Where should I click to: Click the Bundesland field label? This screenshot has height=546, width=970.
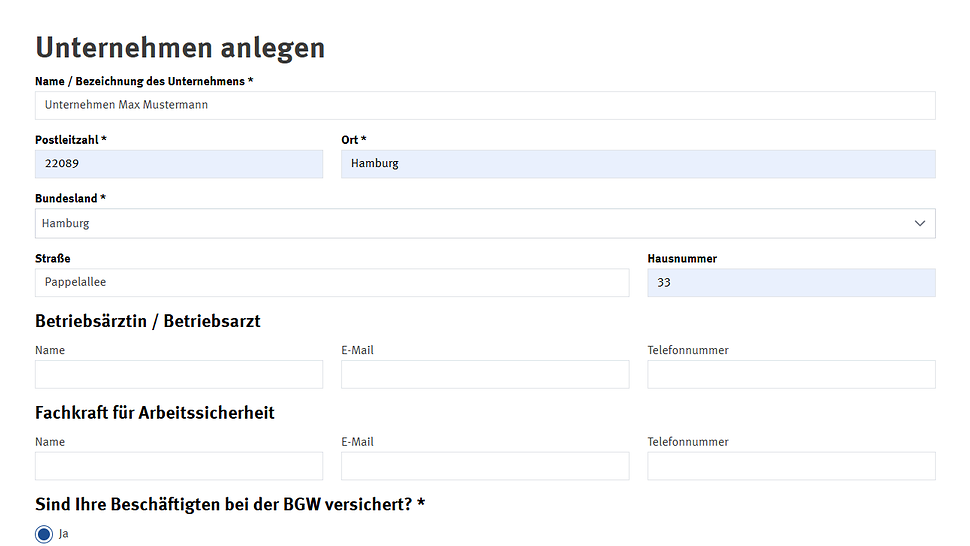click(70, 199)
